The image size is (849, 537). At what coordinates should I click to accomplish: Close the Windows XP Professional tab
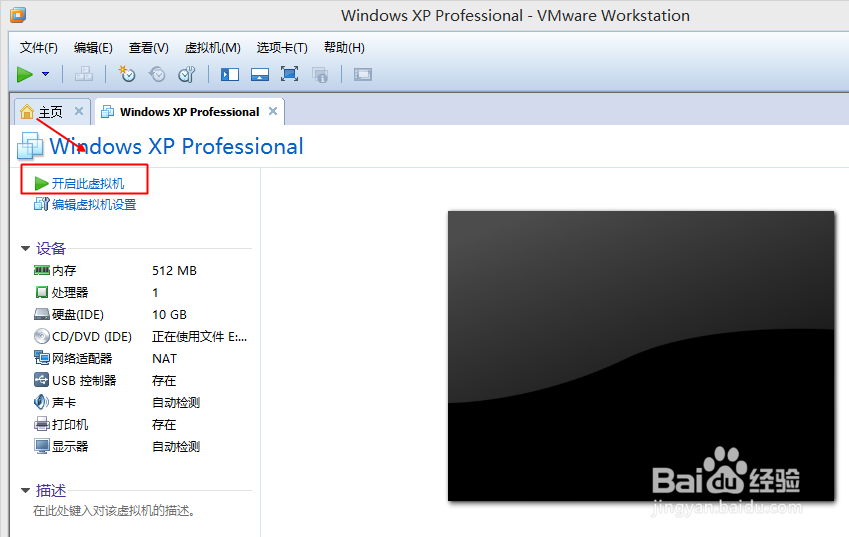[273, 111]
